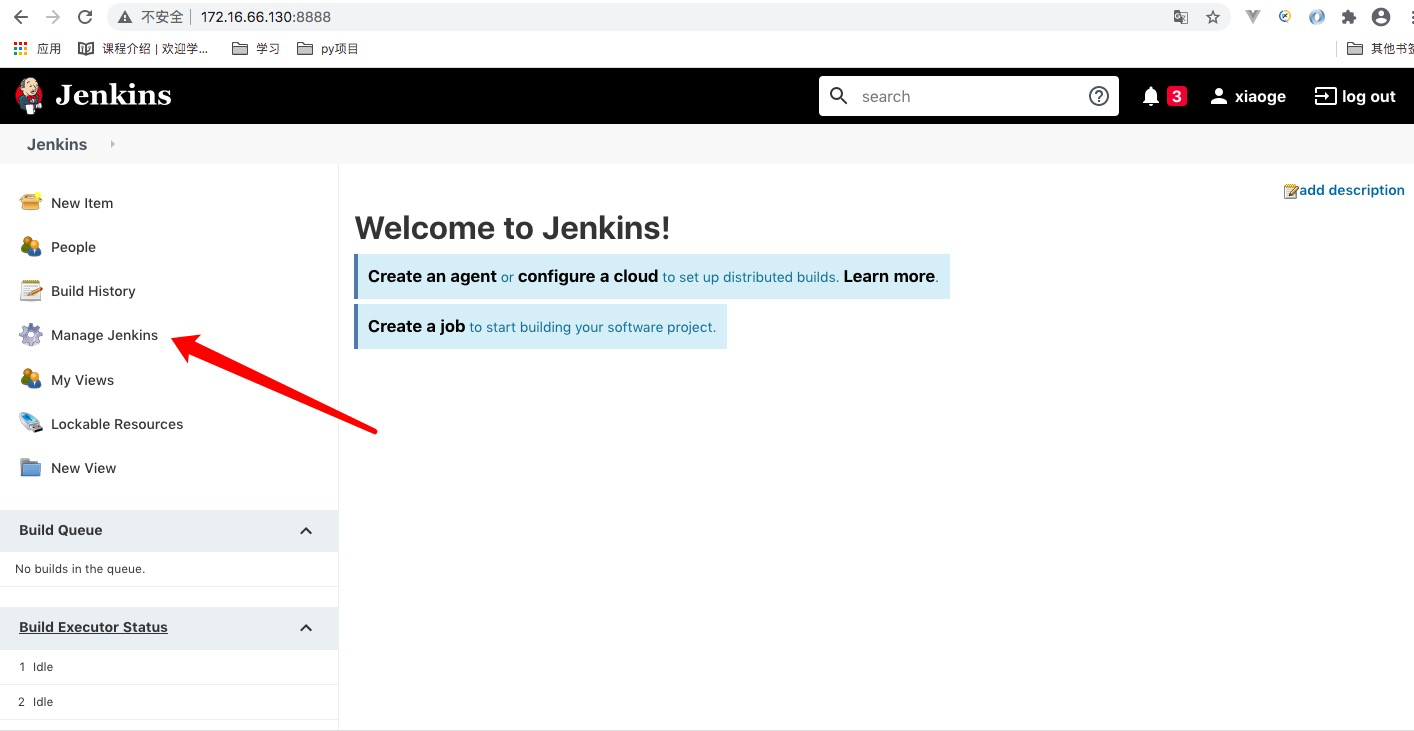The image size is (1414, 731).
Task: Click the translate page icon
Action: tap(1181, 17)
